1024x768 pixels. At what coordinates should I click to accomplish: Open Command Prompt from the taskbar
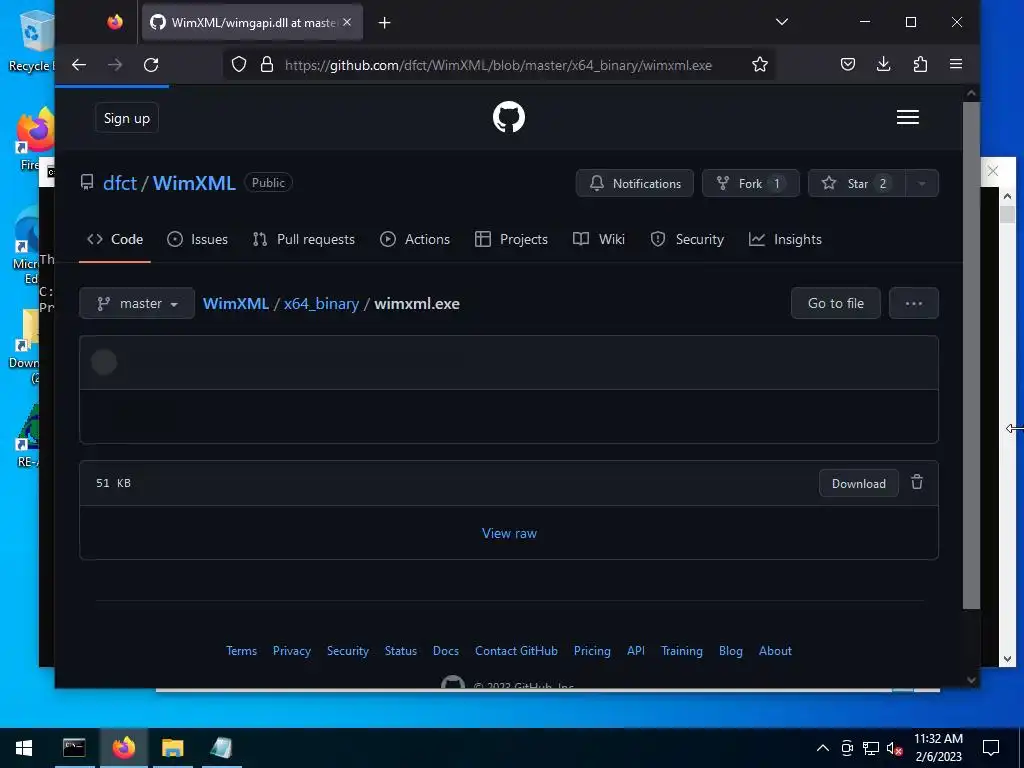pos(74,748)
